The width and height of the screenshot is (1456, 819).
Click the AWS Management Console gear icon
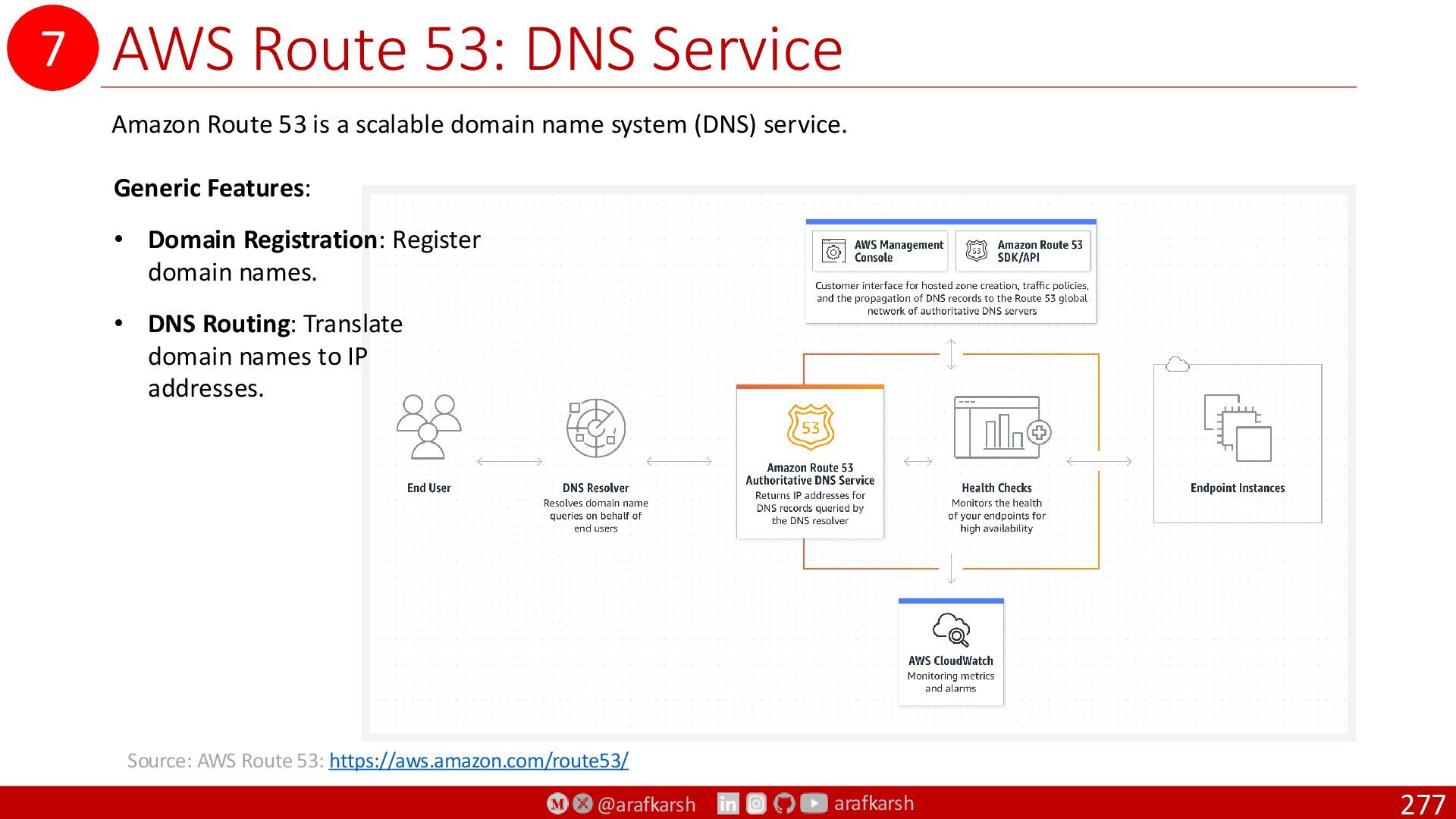click(833, 251)
